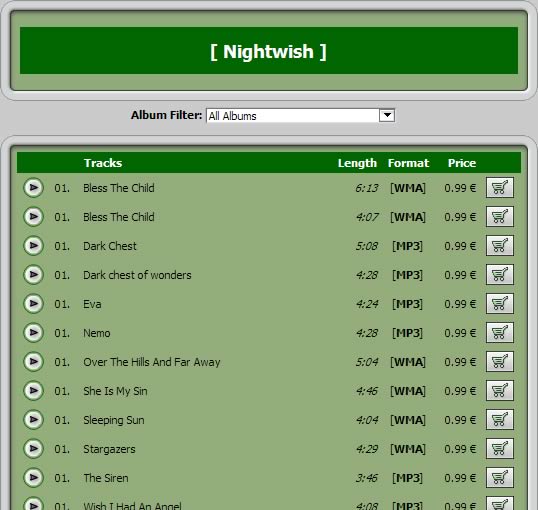Play Dark chest of wonders preview
The height and width of the screenshot is (510, 538).
tap(33, 275)
